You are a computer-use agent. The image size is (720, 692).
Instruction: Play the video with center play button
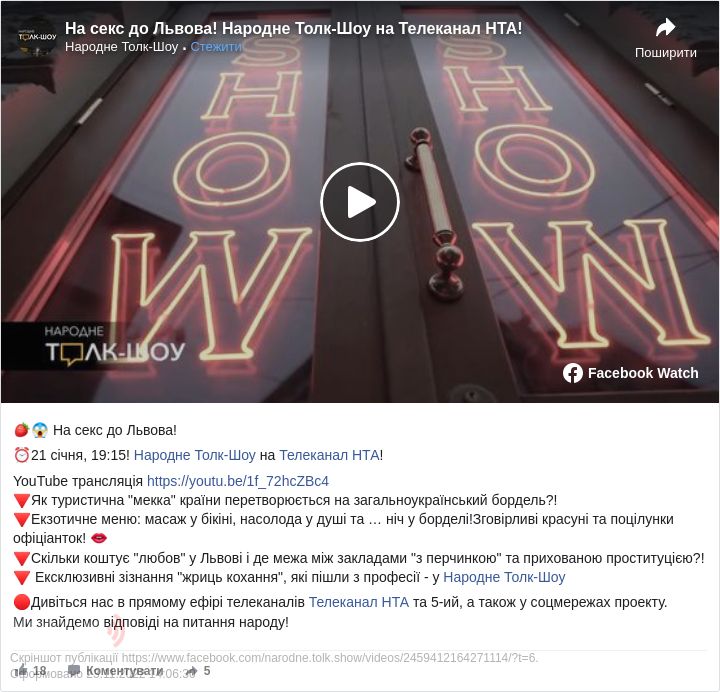360,202
